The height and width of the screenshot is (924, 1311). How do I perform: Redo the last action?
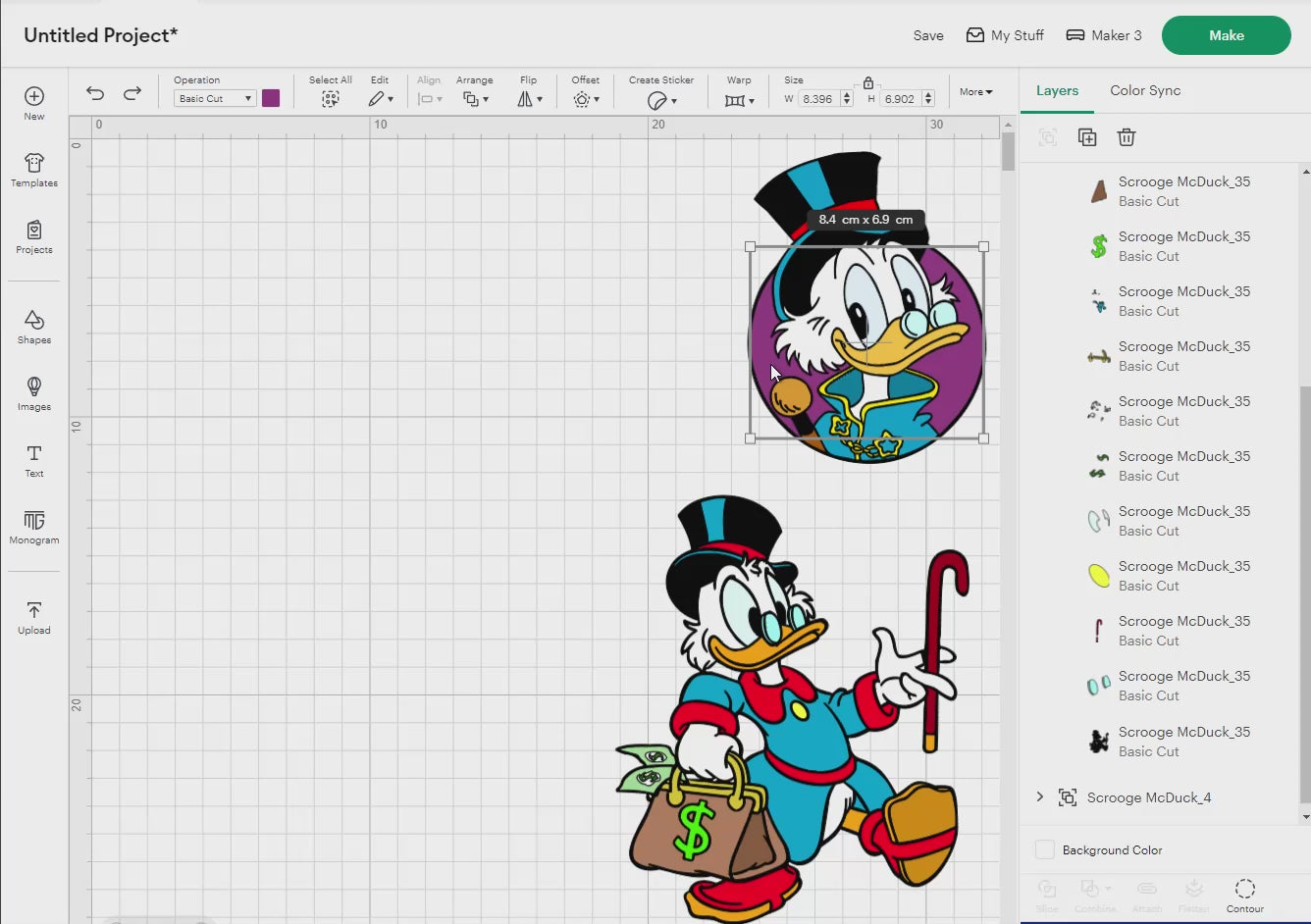(x=132, y=93)
